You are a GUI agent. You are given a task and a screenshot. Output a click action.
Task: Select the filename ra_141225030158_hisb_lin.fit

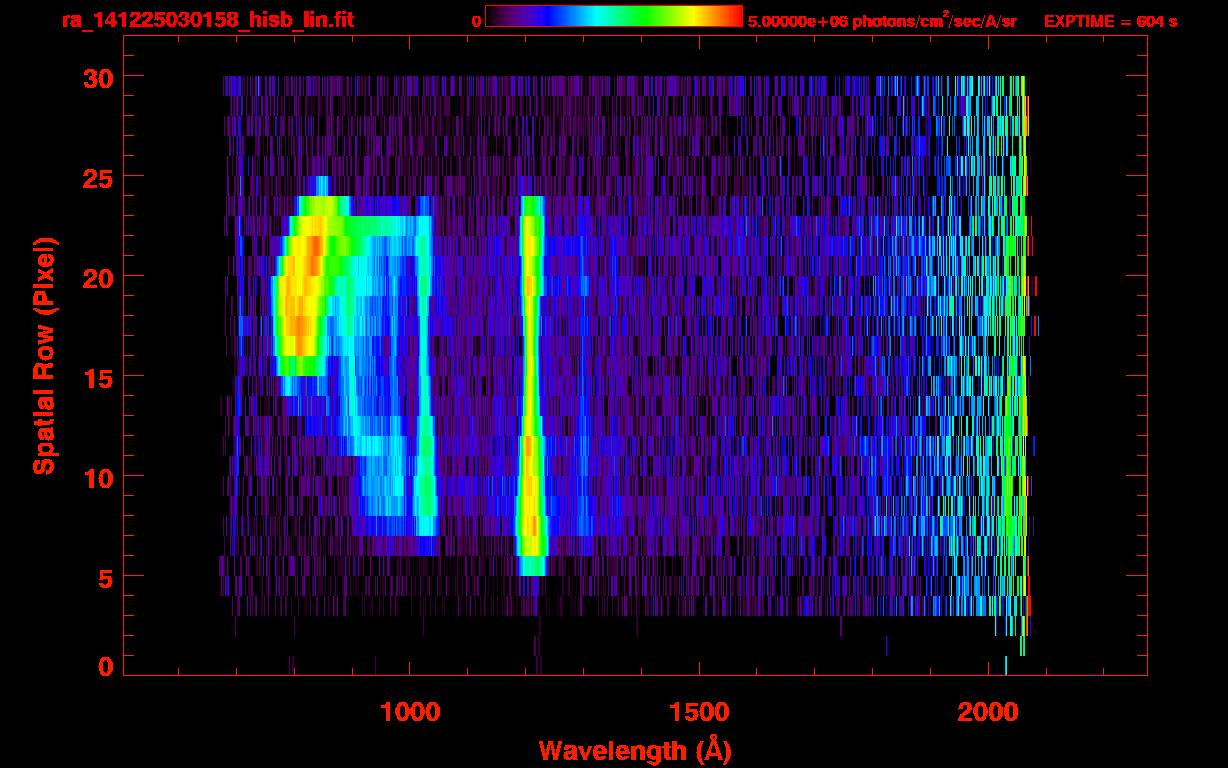click(207, 20)
